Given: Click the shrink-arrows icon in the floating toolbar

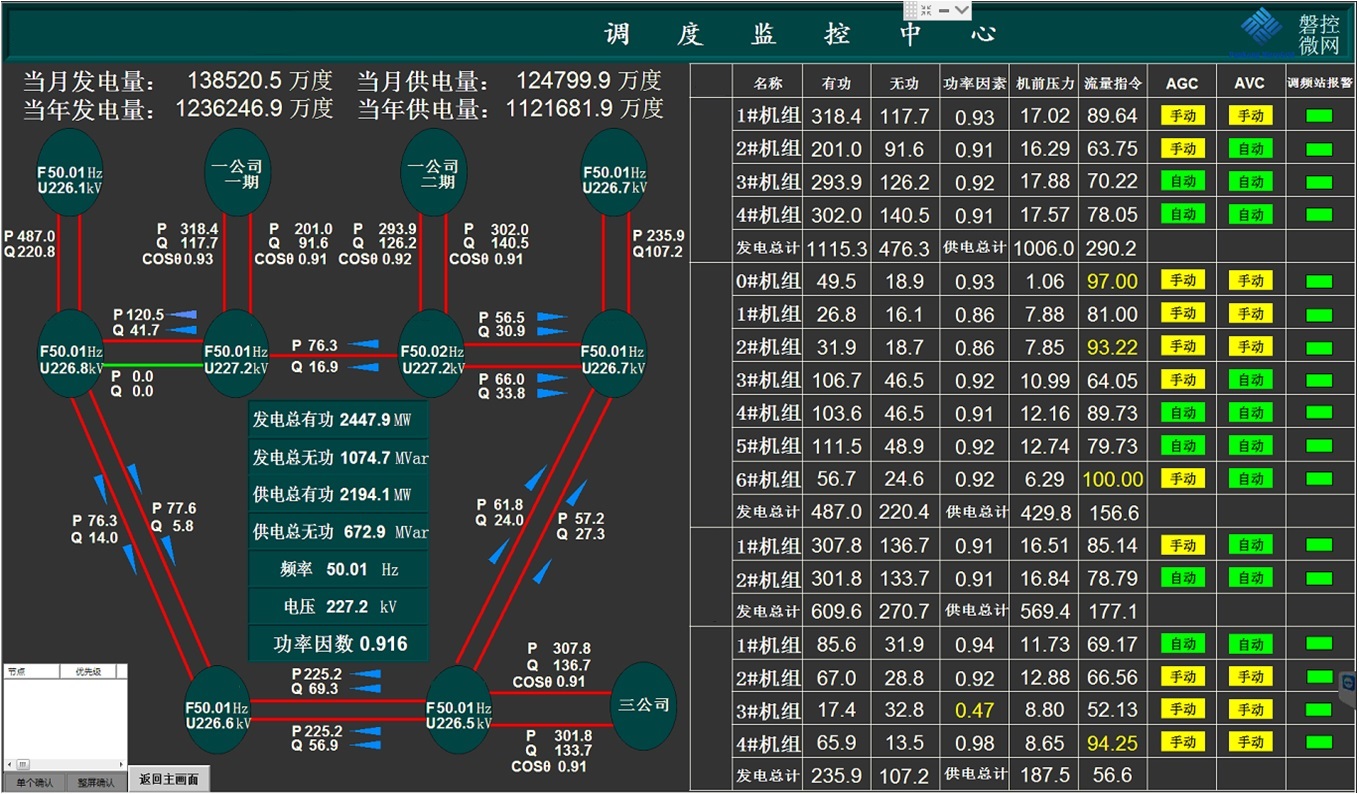Looking at the screenshot, I should click(927, 9).
